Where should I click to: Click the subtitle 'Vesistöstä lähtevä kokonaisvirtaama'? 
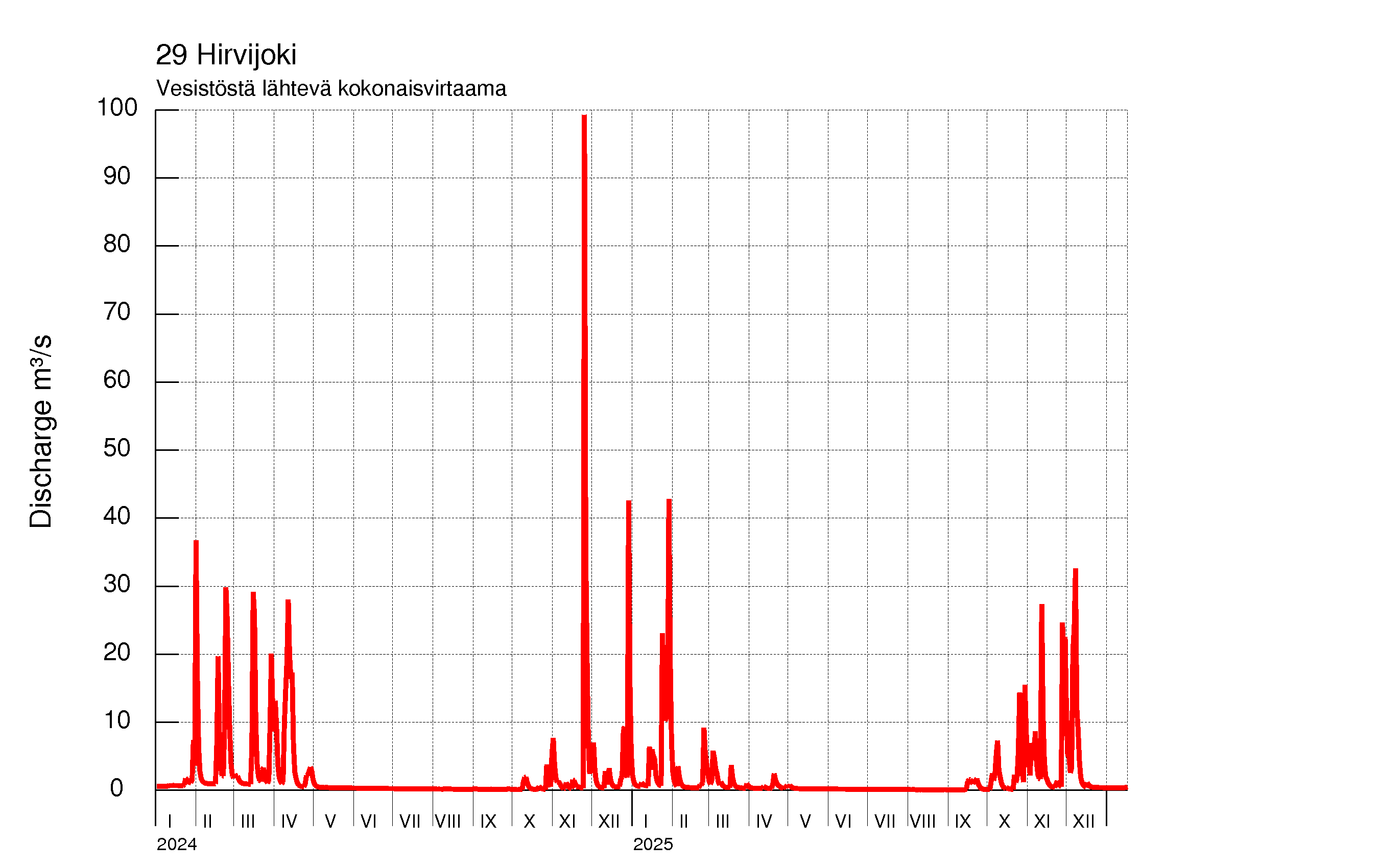point(331,89)
